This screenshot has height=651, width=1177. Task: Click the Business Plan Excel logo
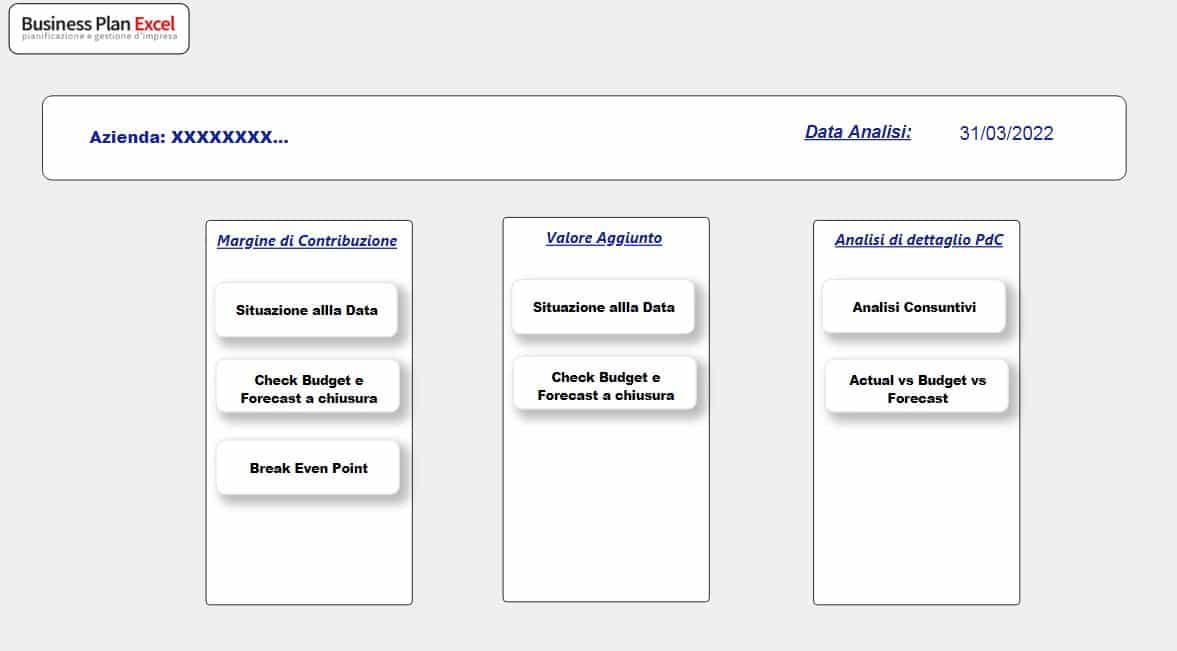pyautogui.click(x=98, y=28)
